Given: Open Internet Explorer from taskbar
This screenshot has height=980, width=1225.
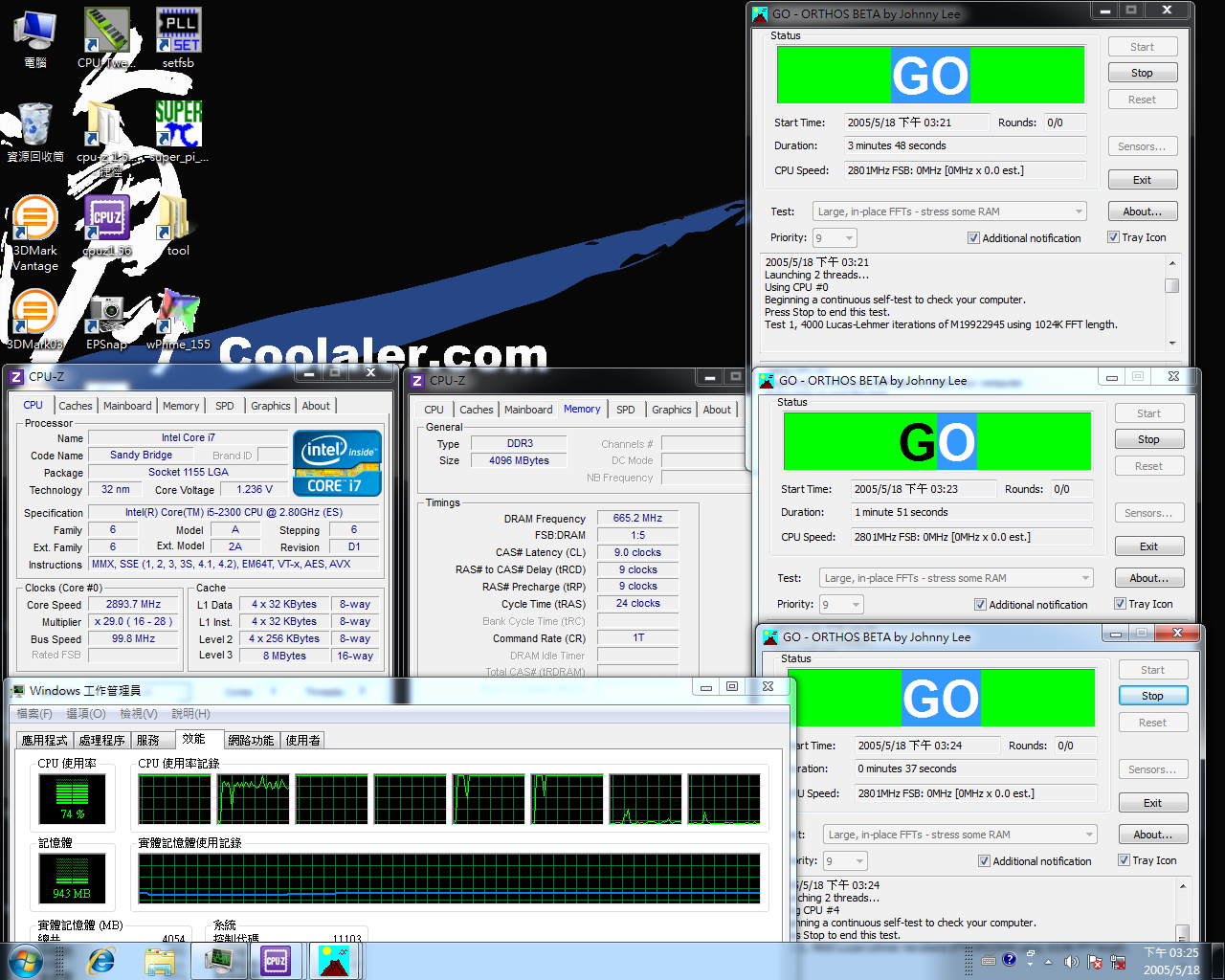Looking at the screenshot, I should pyautogui.click(x=101, y=961).
